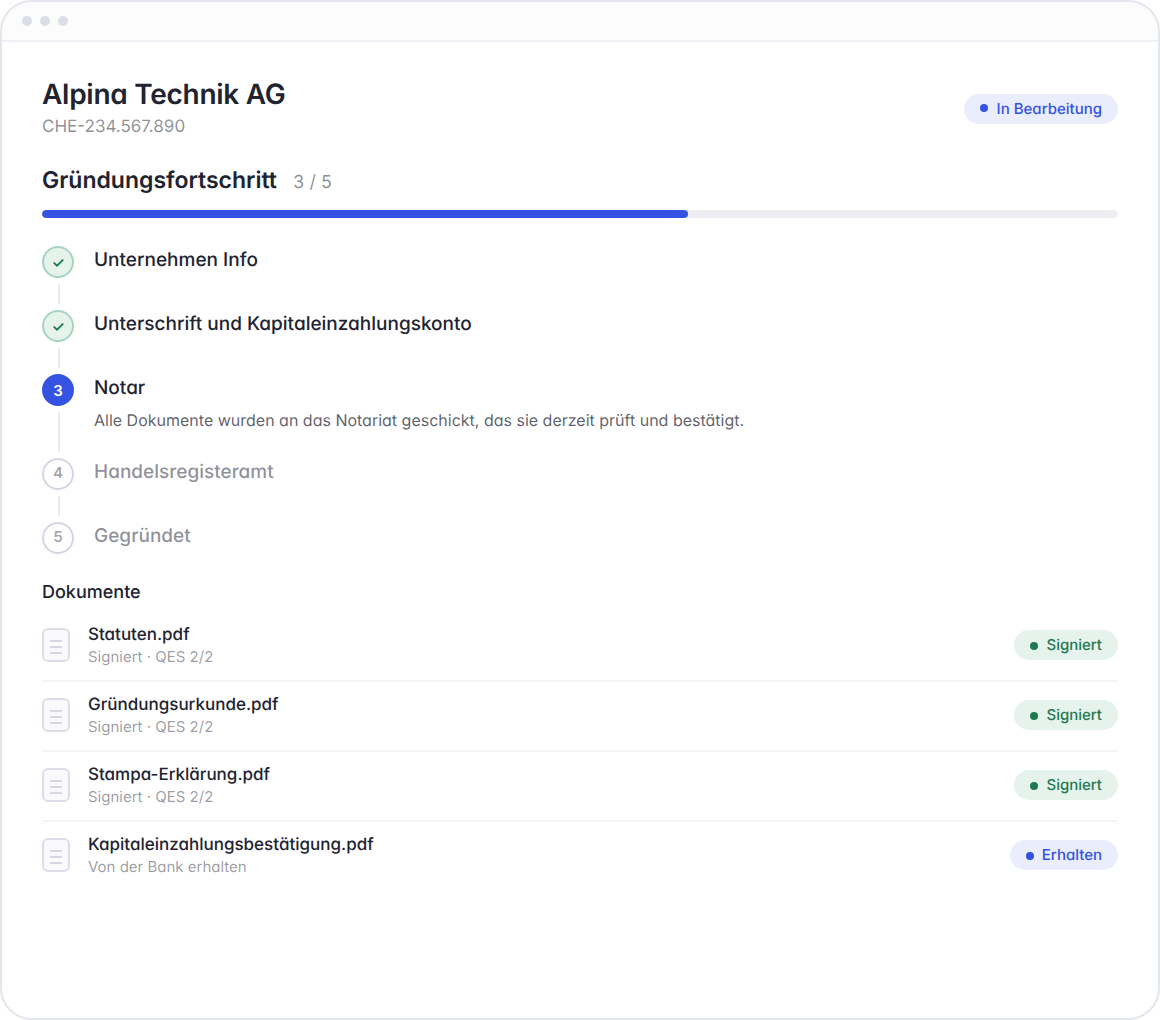This screenshot has height=1020, width=1160.
Task: Click the first gray window control dot
Action: coord(27,21)
